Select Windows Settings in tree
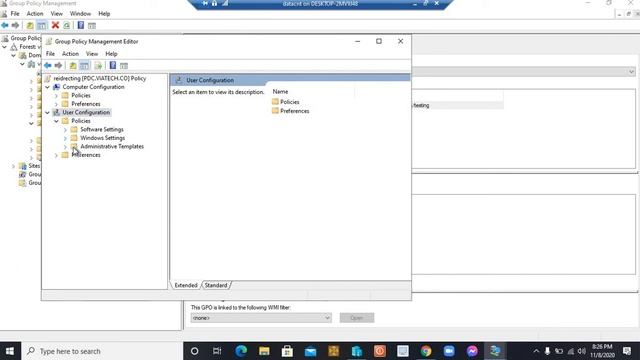The height and width of the screenshot is (360, 640). [x=102, y=138]
